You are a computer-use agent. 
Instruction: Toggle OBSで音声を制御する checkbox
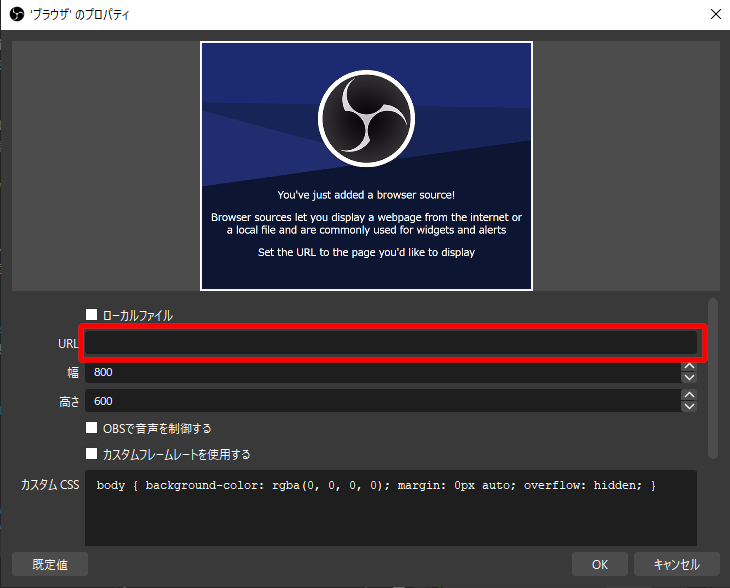click(92, 428)
